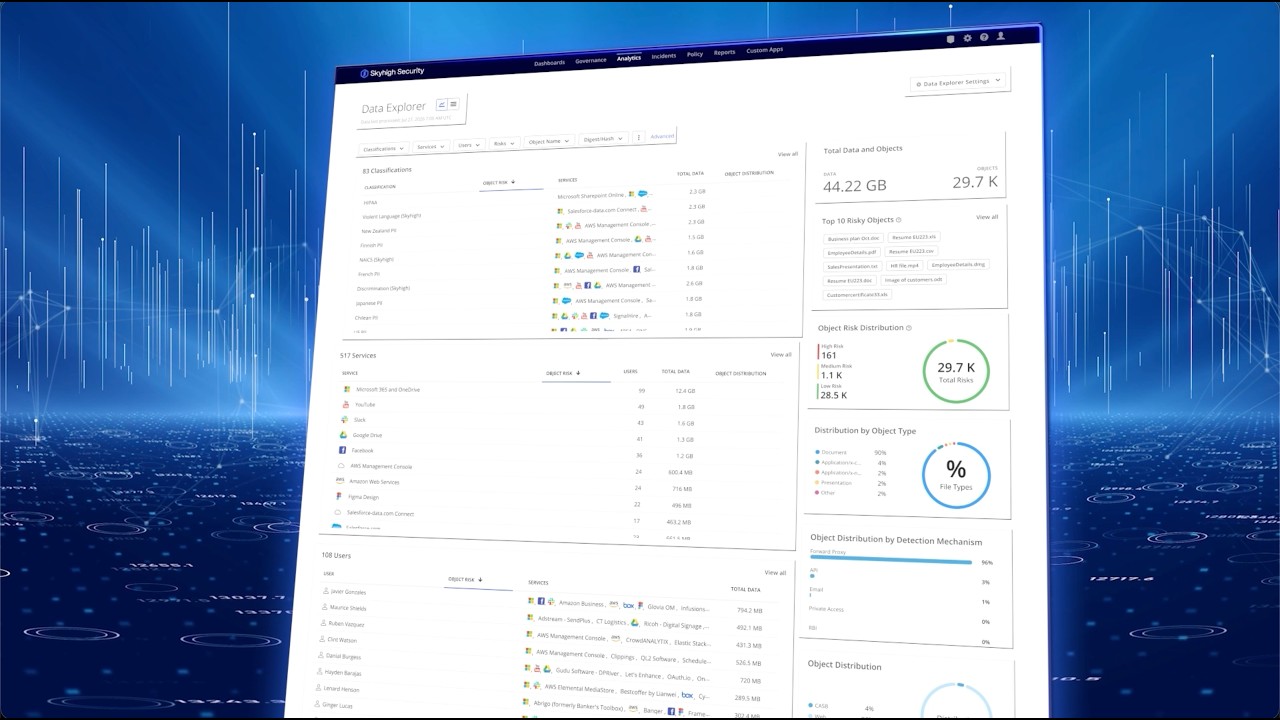Image resolution: width=1280 pixels, height=720 pixels.
Task: Select the HR file.mp4 object tag
Action: click(905, 266)
